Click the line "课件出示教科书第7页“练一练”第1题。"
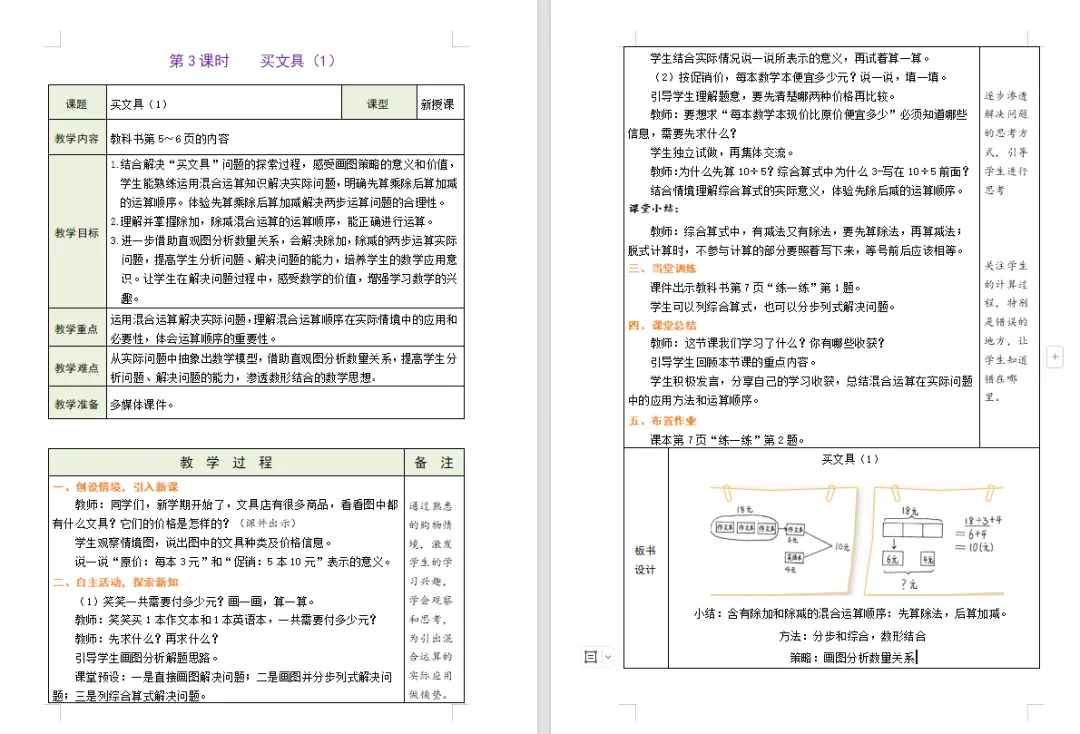The width and height of the screenshot is (1080, 734). [756, 287]
